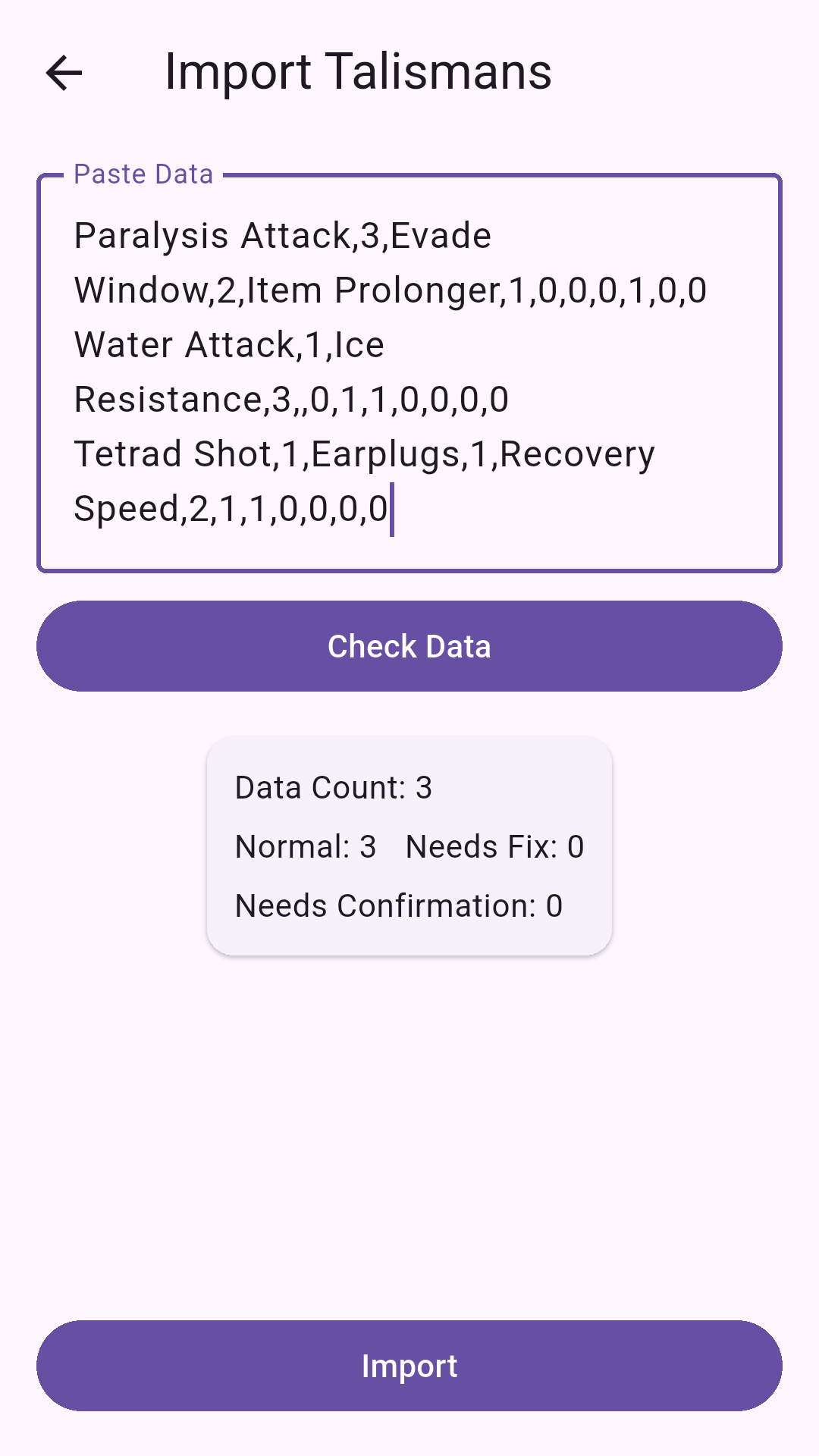Click the words 'Item Prolonger' in data
The width and height of the screenshot is (819, 1456).
[416, 290]
